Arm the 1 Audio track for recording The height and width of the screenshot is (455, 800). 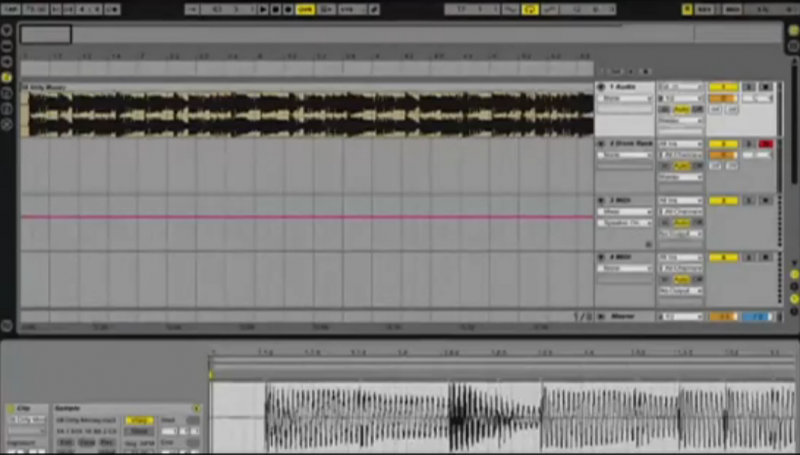click(x=765, y=87)
